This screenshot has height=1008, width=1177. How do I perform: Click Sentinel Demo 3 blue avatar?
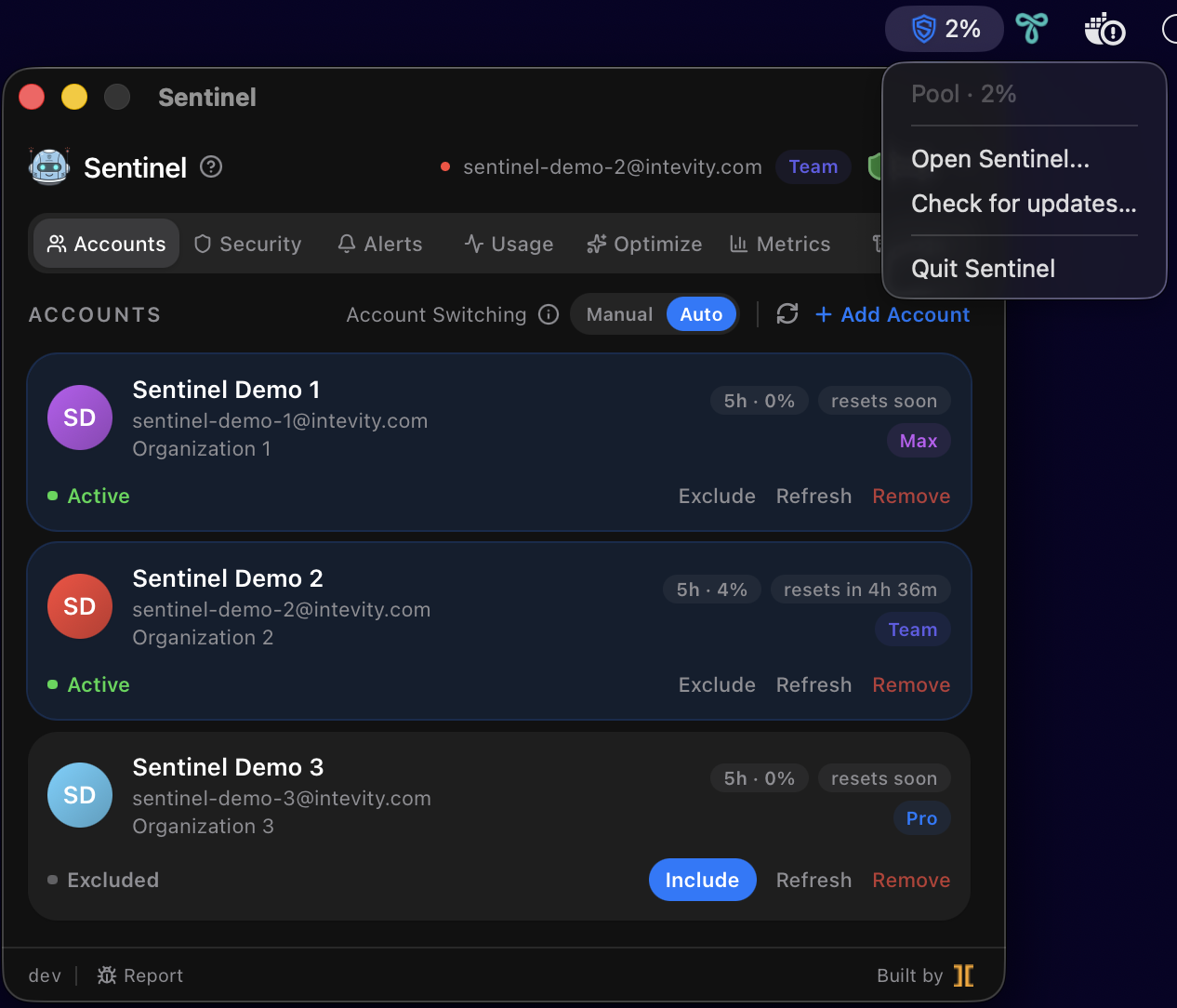80,795
